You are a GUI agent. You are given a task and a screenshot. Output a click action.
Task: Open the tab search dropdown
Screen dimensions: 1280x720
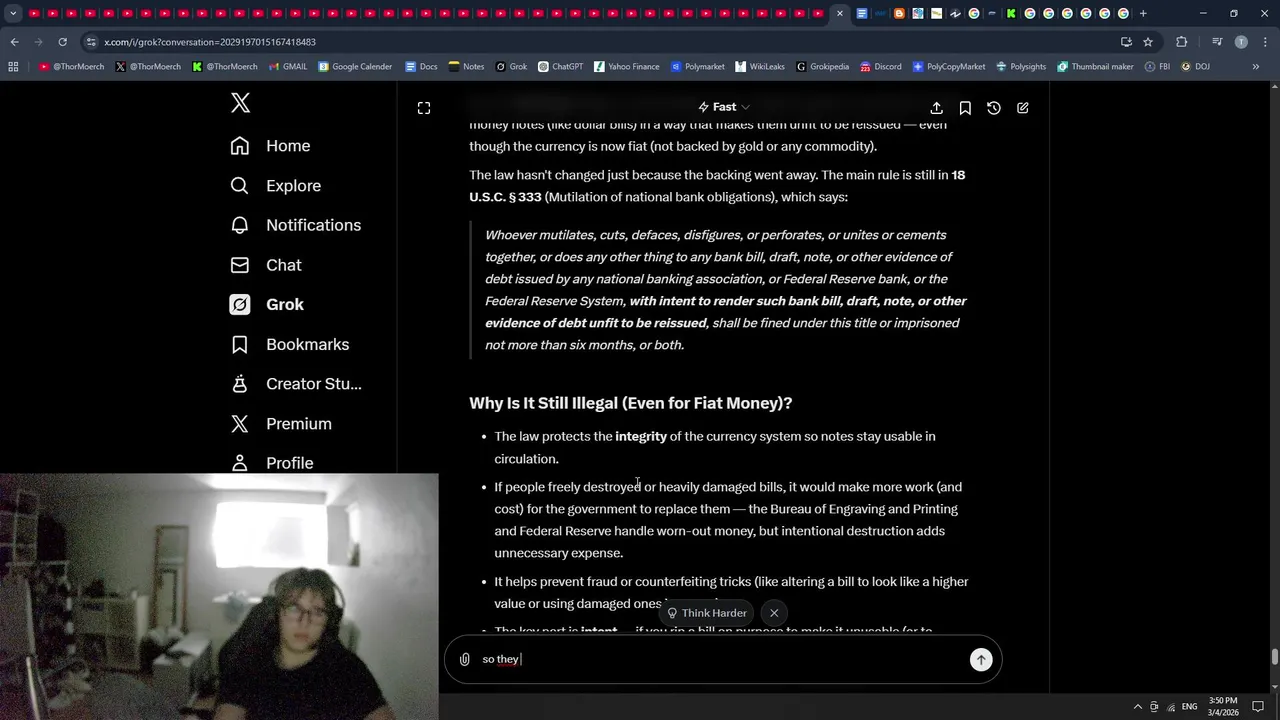tap(13, 13)
